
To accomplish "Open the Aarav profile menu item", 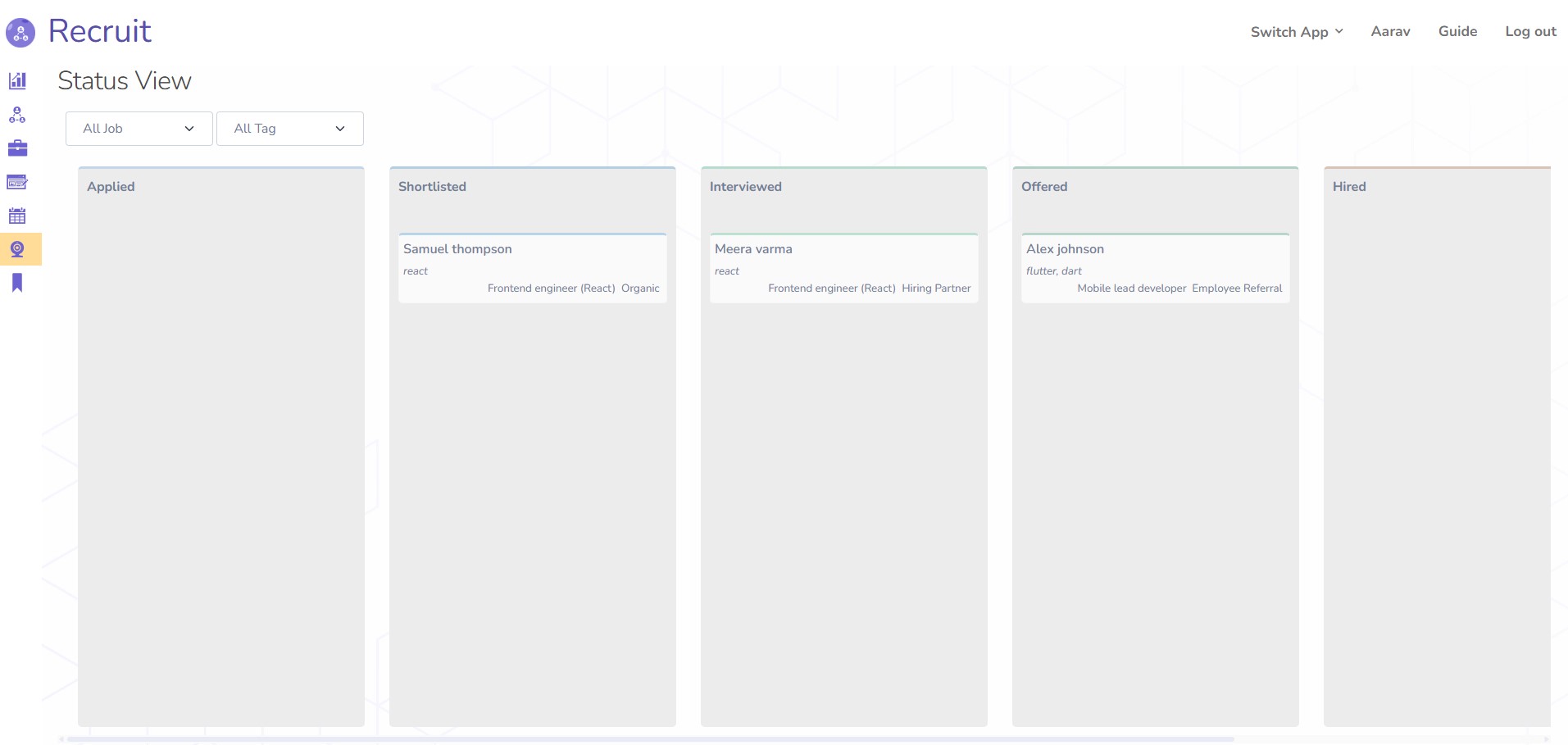I will [1390, 31].
